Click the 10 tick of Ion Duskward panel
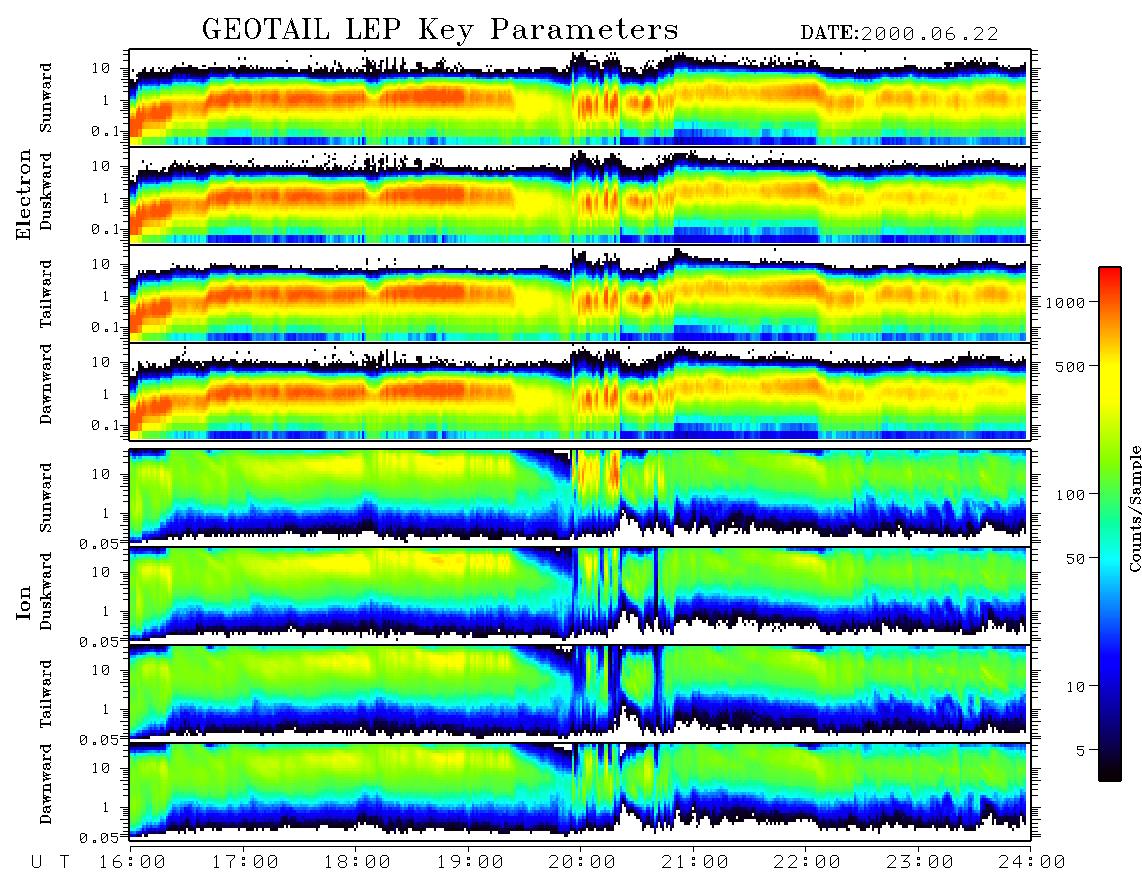 click(101, 572)
